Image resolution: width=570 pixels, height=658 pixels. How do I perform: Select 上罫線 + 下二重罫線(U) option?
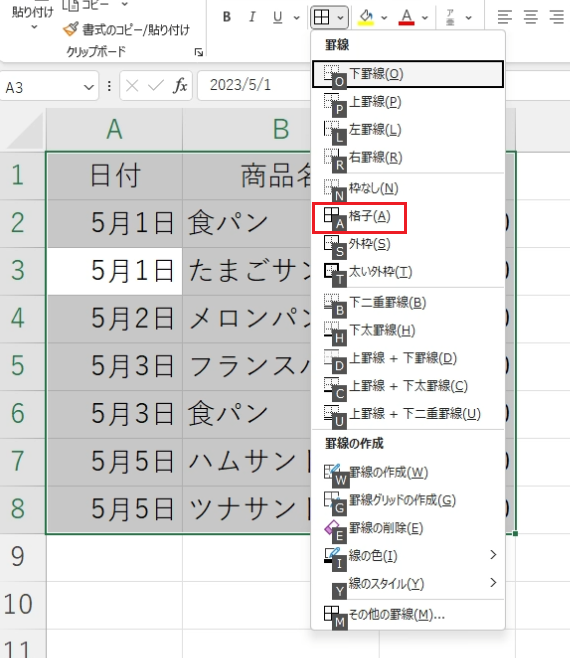click(408, 414)
